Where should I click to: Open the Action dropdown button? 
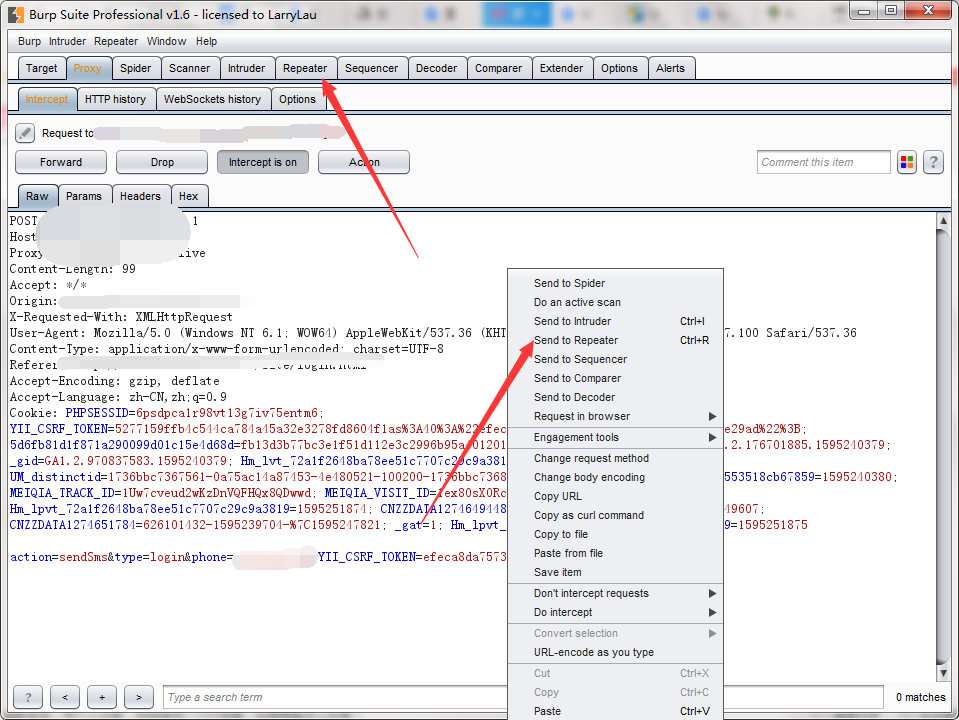pyautogui.click(x=364, y=162)
